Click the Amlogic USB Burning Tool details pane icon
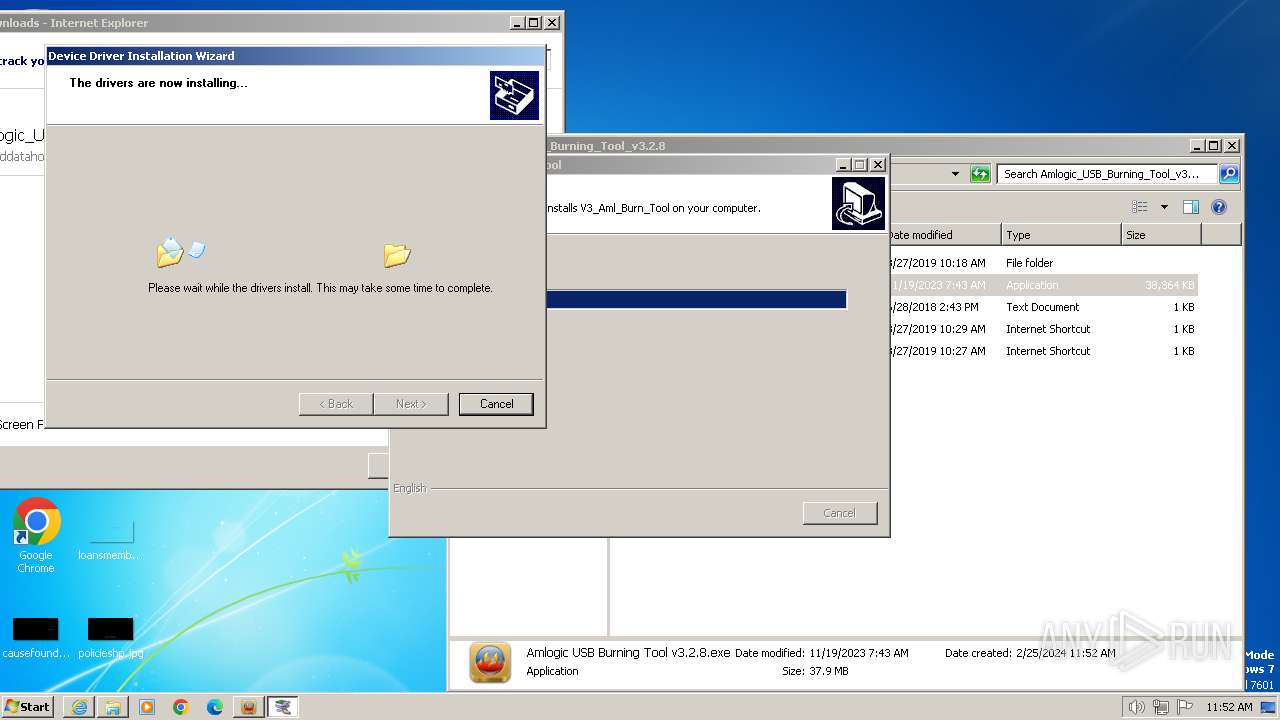 tap(490, 662)
